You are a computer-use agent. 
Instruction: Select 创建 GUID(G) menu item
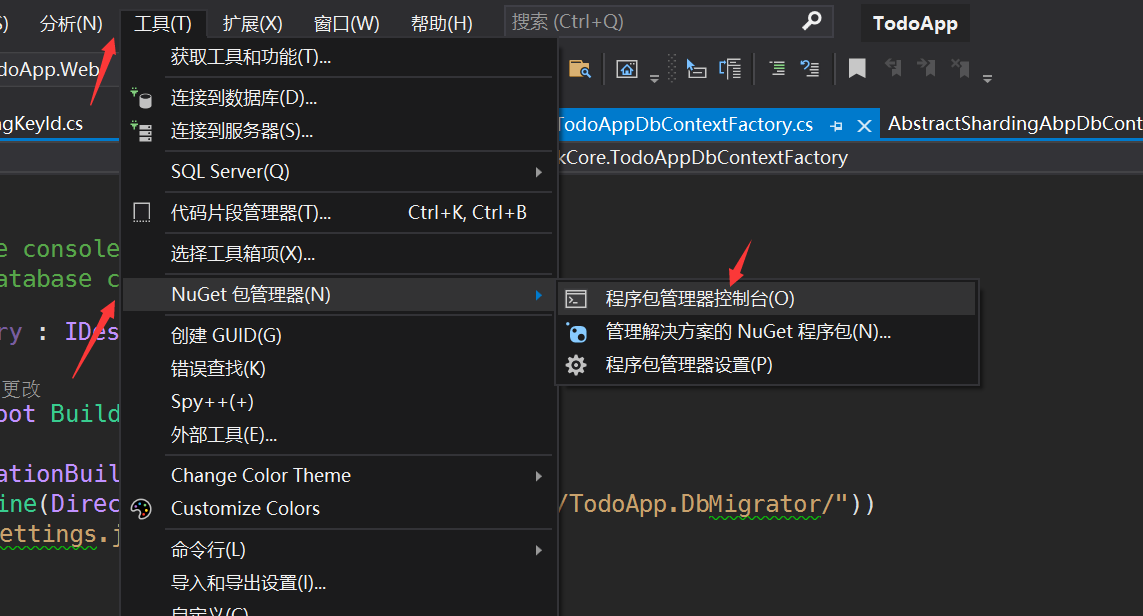338,335
